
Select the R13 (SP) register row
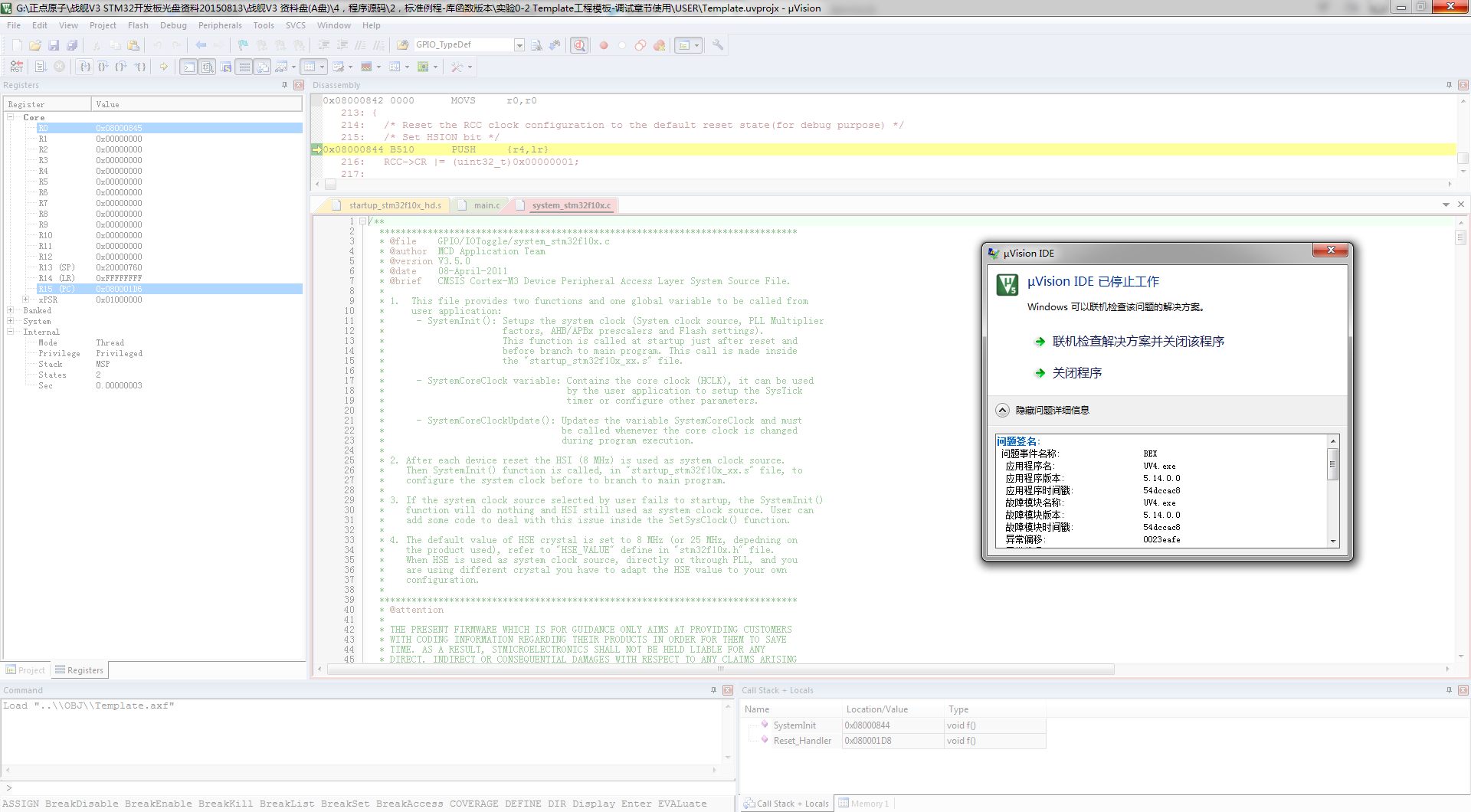[169, 267]
